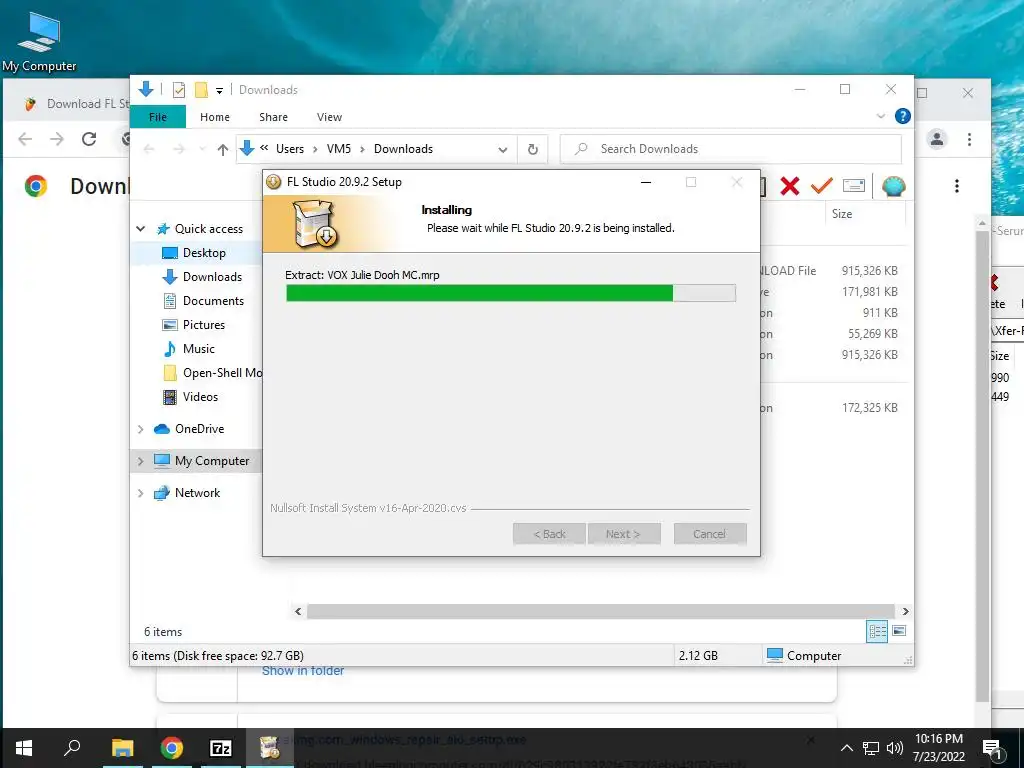Open the downloads page three-dot menu in Chrome
The width and height of the screenshot is (1024, 768).
(x=957, y=186)
